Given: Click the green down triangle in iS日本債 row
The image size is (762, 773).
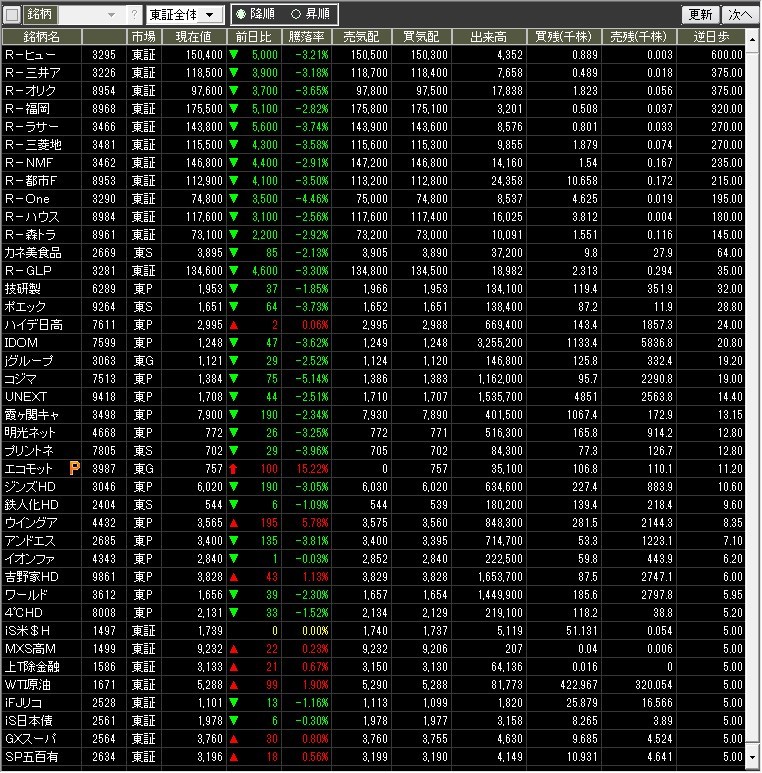Looking at the screenshot, I should point(234,721).
